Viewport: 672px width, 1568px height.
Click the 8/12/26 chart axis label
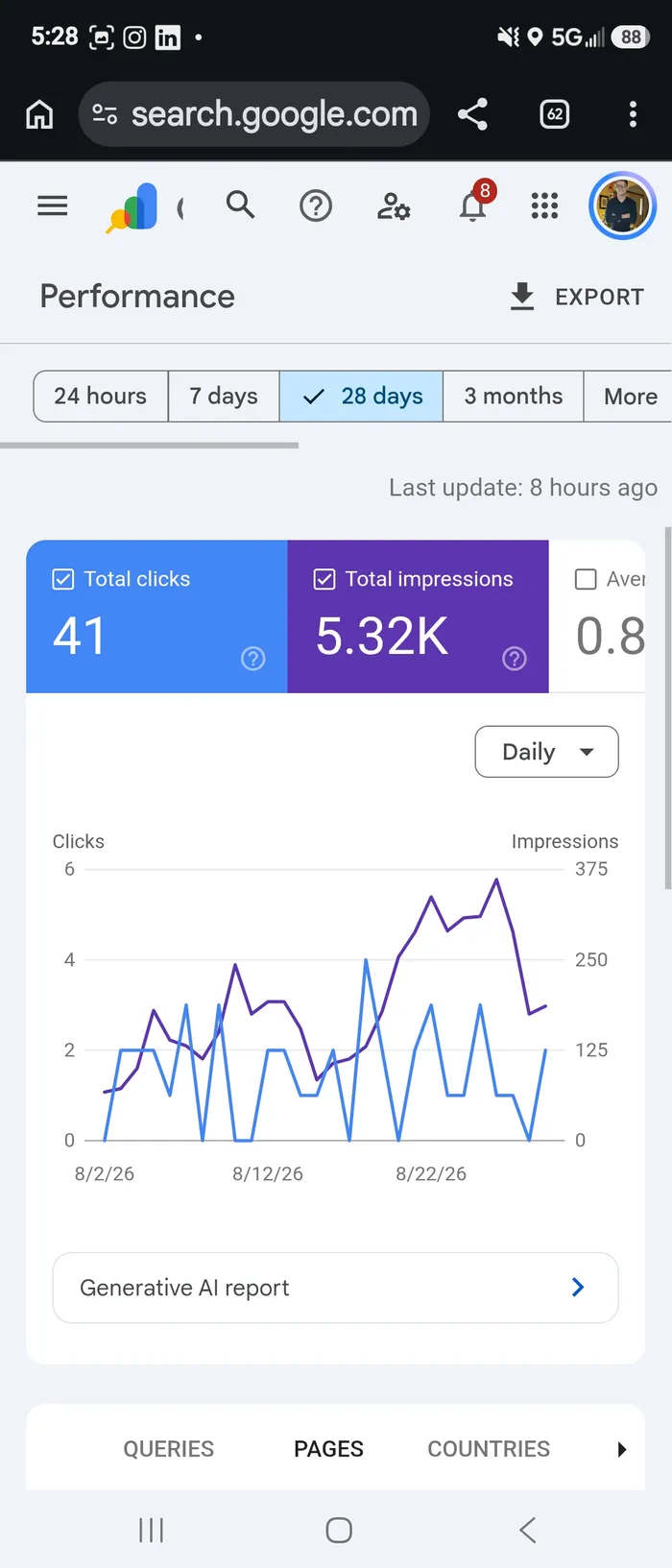268,1174
